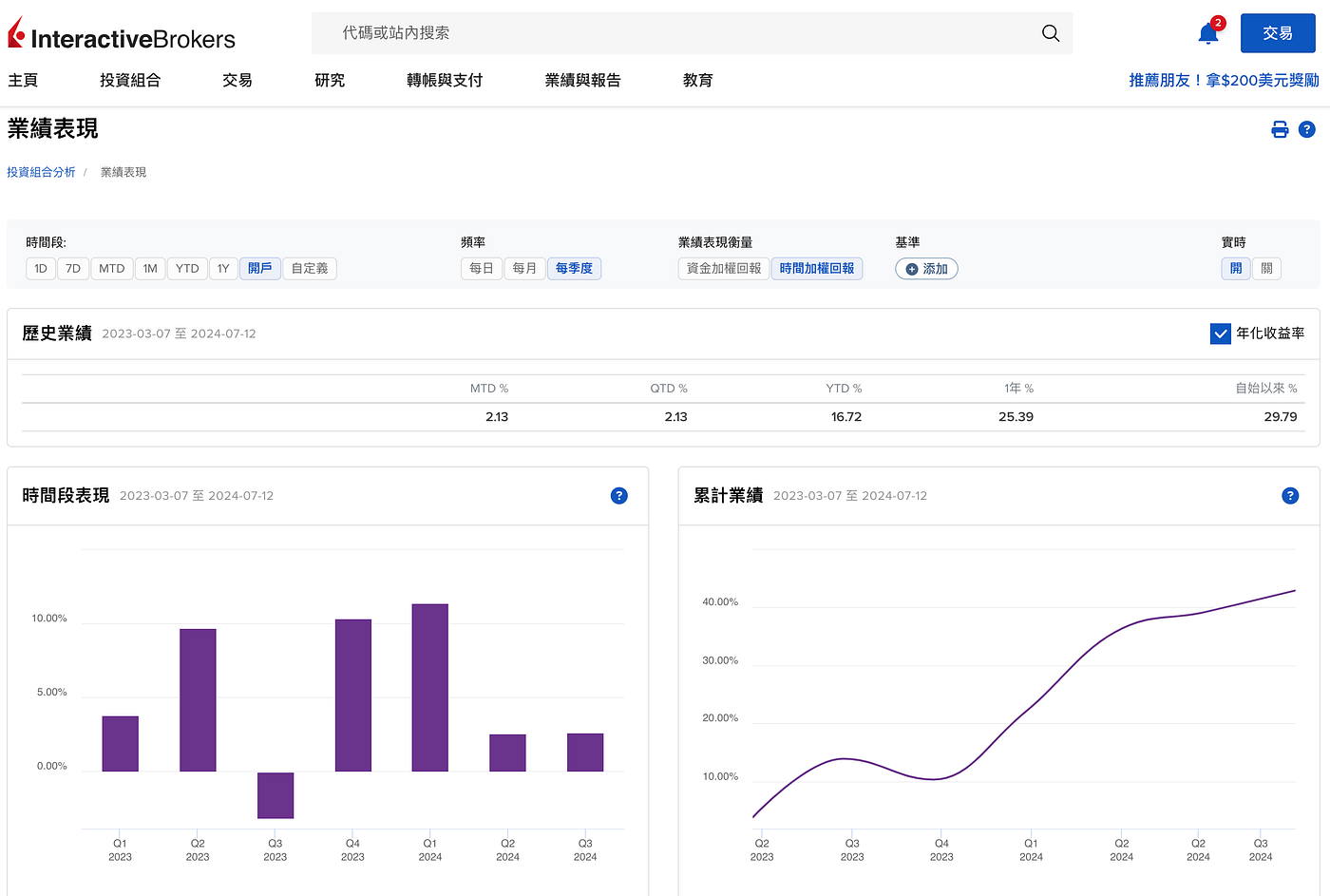Choose the 自定義 custom period
This screenshot has height=896, width=1330.
coord(310,269)
